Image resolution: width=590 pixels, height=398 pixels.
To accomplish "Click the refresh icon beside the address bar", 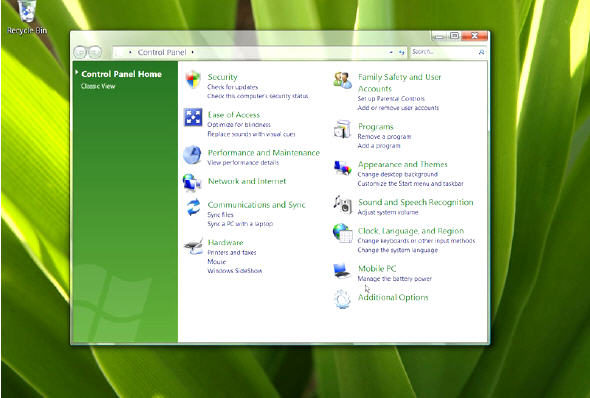I will coord(401,52).
